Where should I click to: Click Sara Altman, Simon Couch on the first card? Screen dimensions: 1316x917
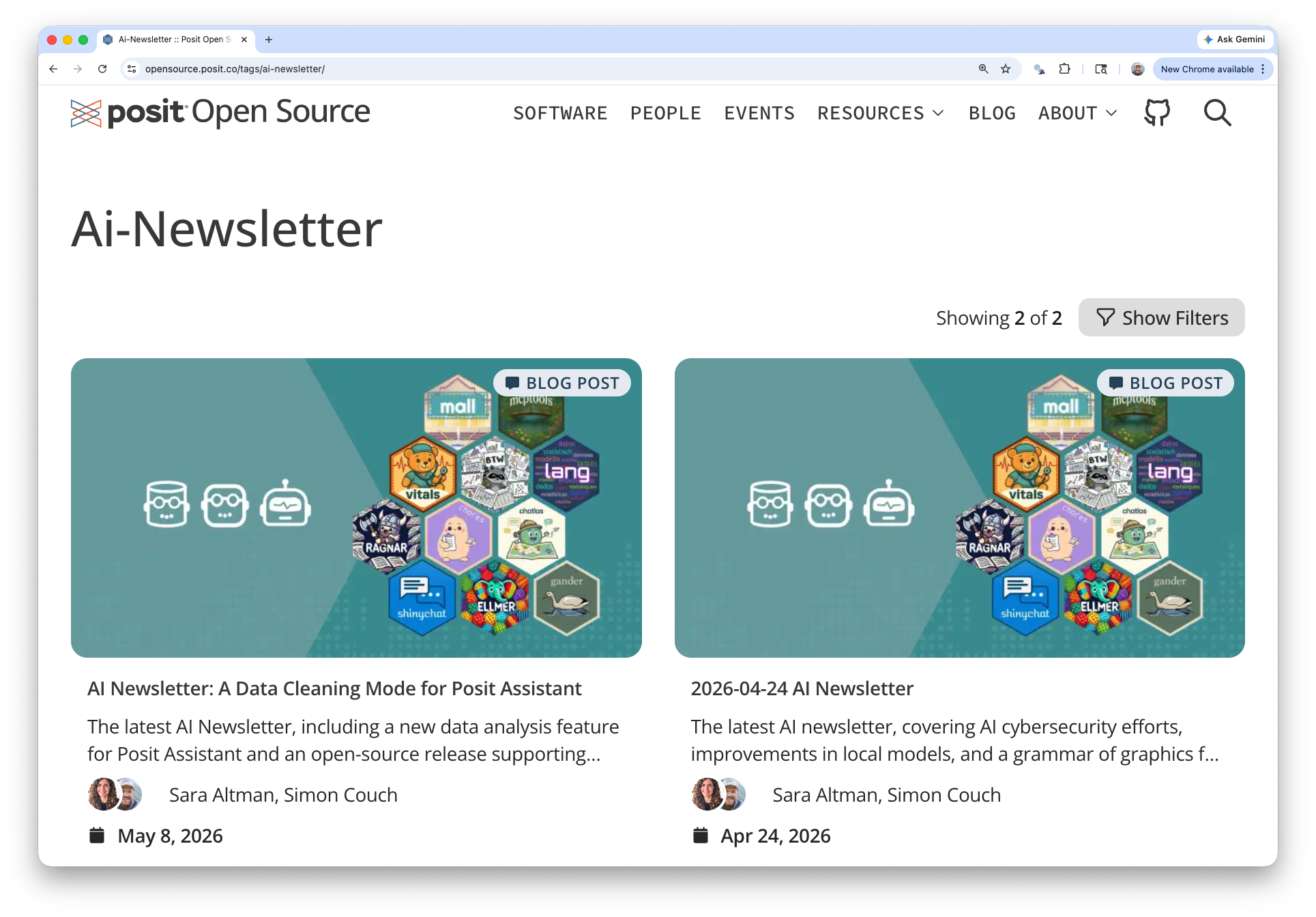pyautogui.click(x=283, y=795)
